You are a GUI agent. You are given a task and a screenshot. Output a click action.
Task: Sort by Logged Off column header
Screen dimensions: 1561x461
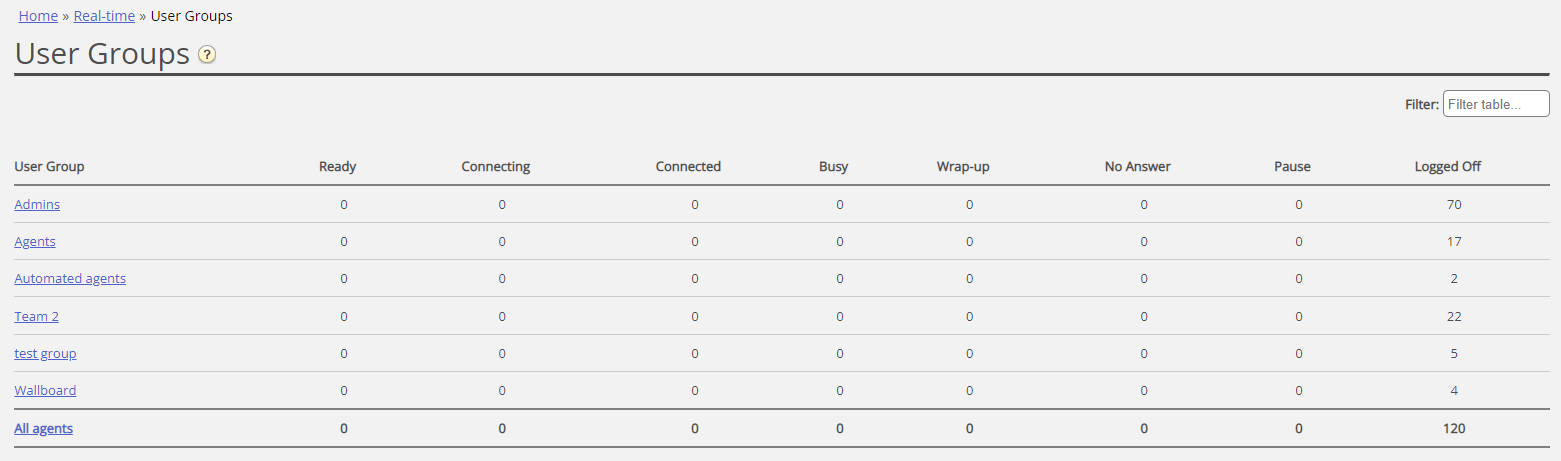pyautogui.click(x=1447, y=166)
